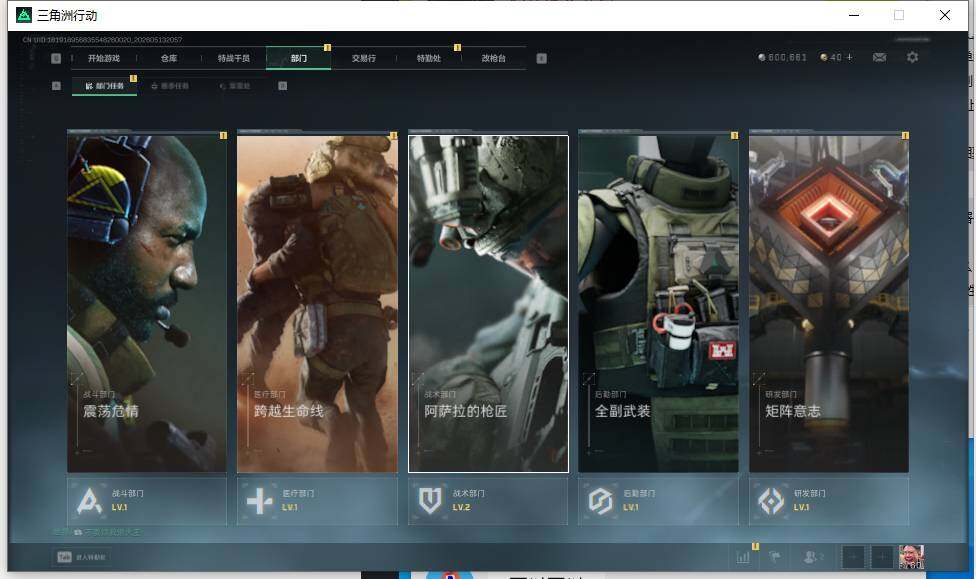Click the 战斗部门 label in the bottom panel
976x579 pixels.
click(128, 494)
